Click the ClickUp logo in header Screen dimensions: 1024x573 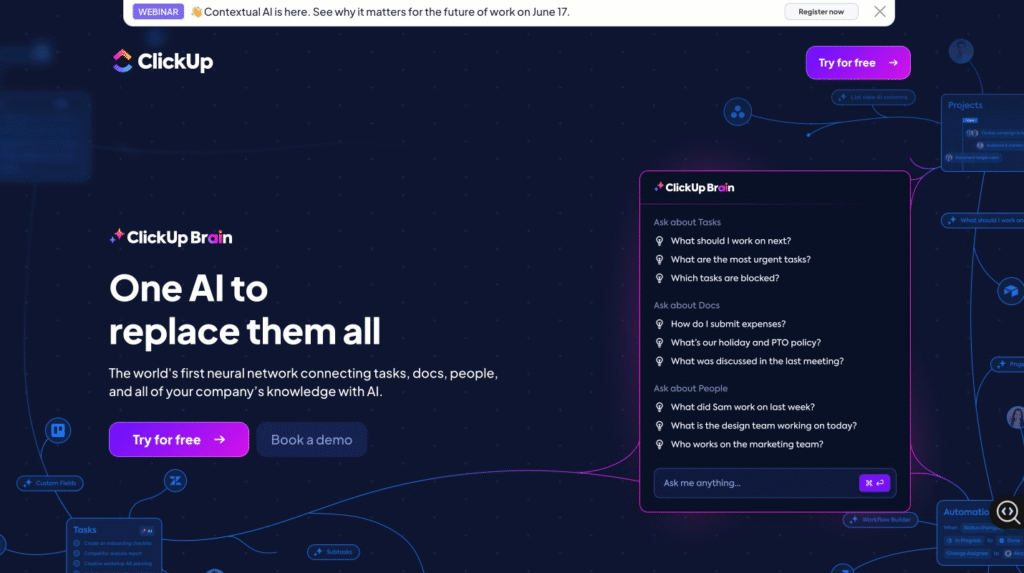pyautogui.click(x=163, y=61)
